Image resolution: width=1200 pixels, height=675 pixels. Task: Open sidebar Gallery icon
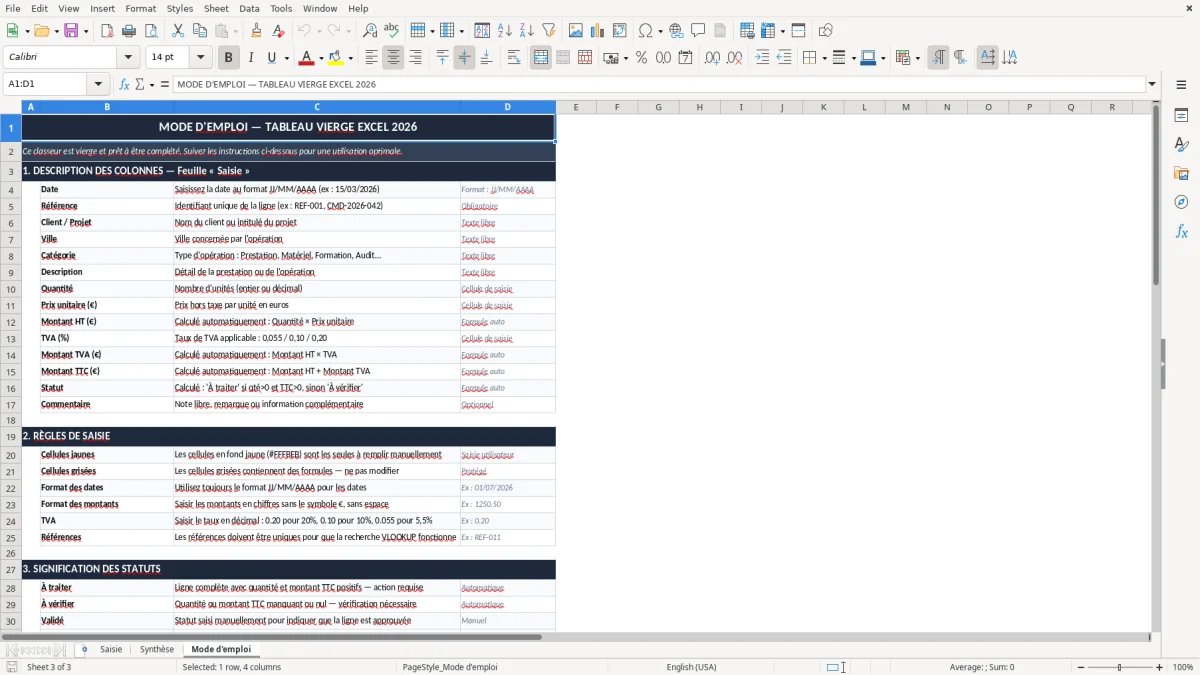[1181, 173]
